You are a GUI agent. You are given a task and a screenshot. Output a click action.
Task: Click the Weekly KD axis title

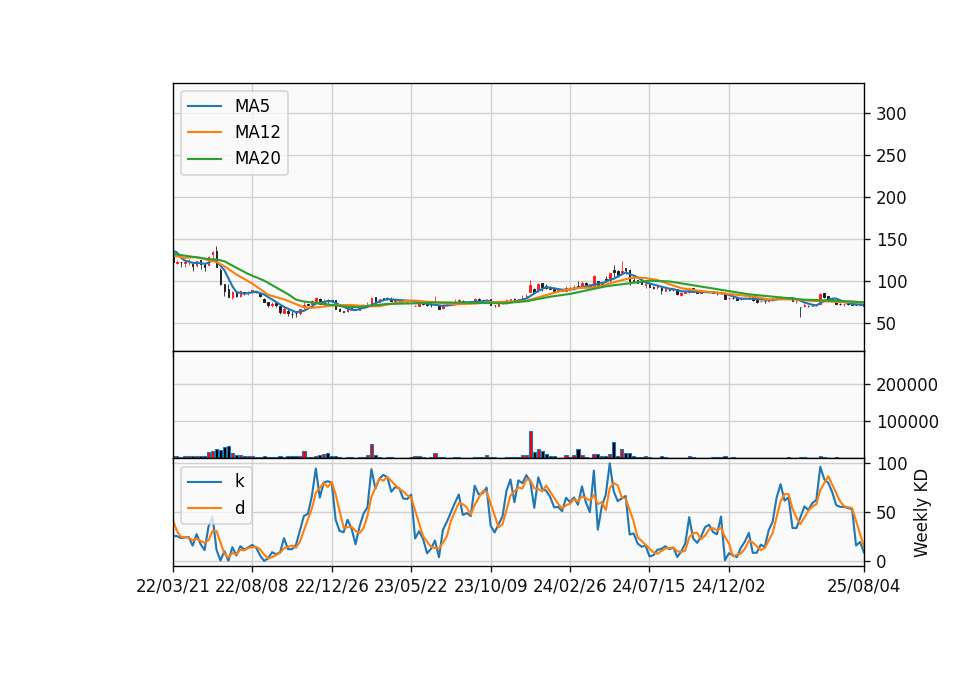[921, 514]
